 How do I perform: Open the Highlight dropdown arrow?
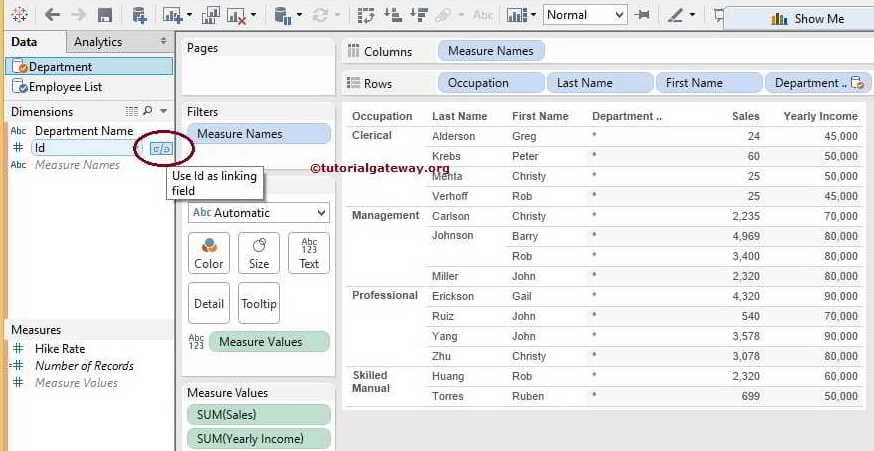(x=692, y=16)
